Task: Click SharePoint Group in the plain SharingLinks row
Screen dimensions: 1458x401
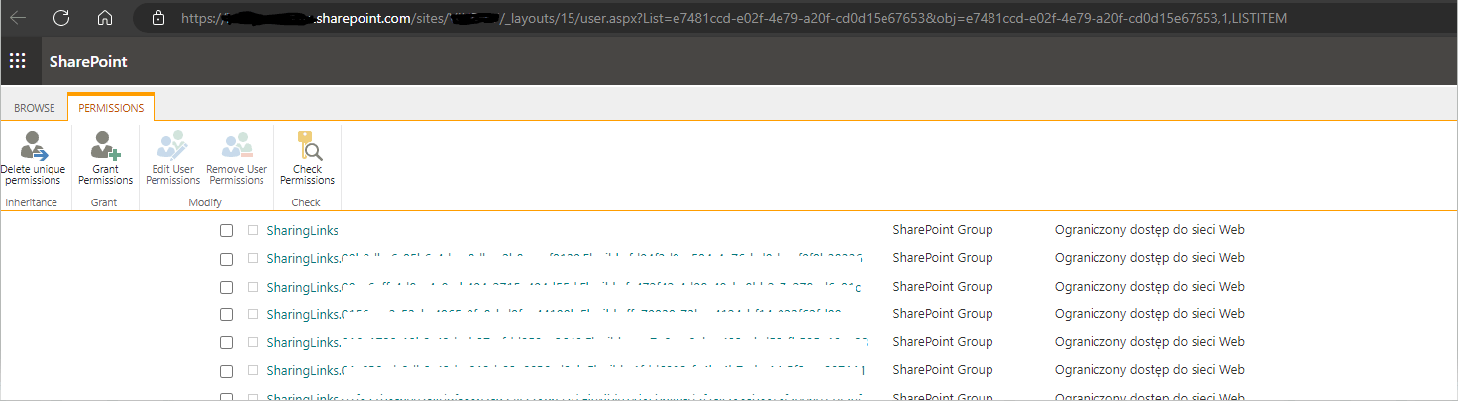Action: tap(942, 230)
